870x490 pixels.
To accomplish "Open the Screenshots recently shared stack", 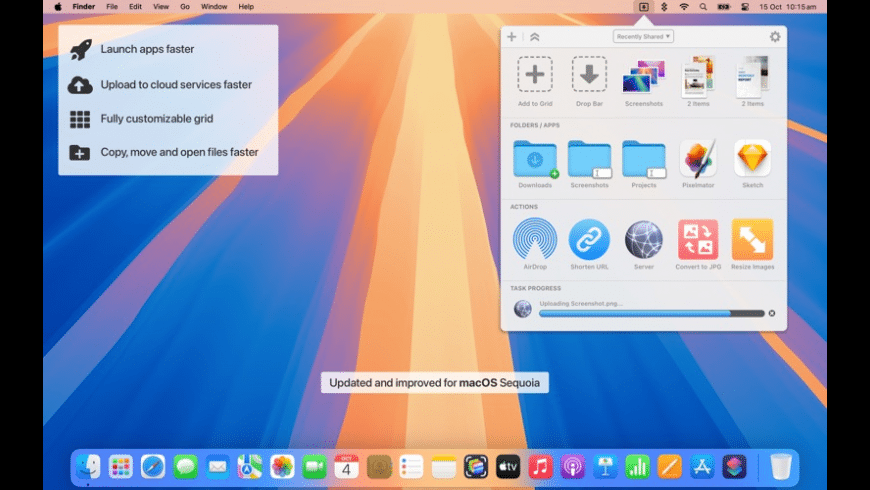I will click(644, 76).
